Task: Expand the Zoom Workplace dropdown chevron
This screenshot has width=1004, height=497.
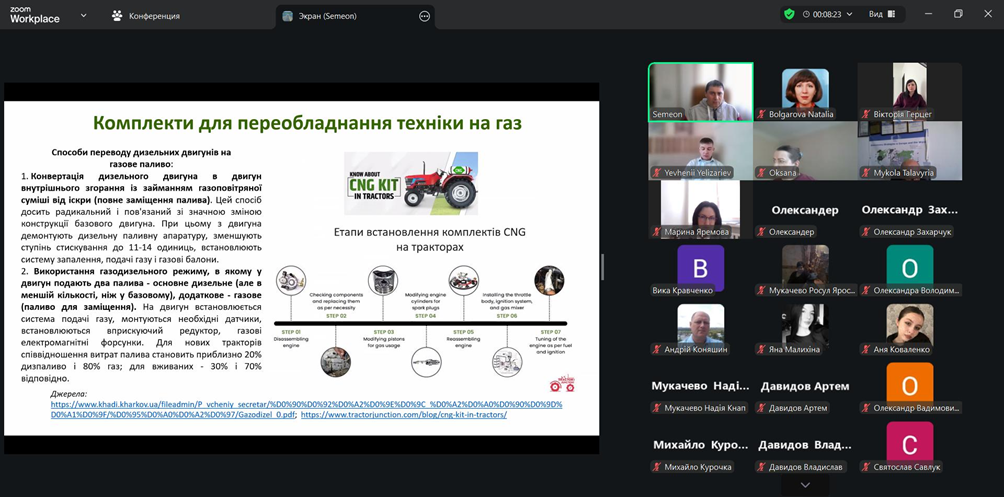Action: coord(83,16)
